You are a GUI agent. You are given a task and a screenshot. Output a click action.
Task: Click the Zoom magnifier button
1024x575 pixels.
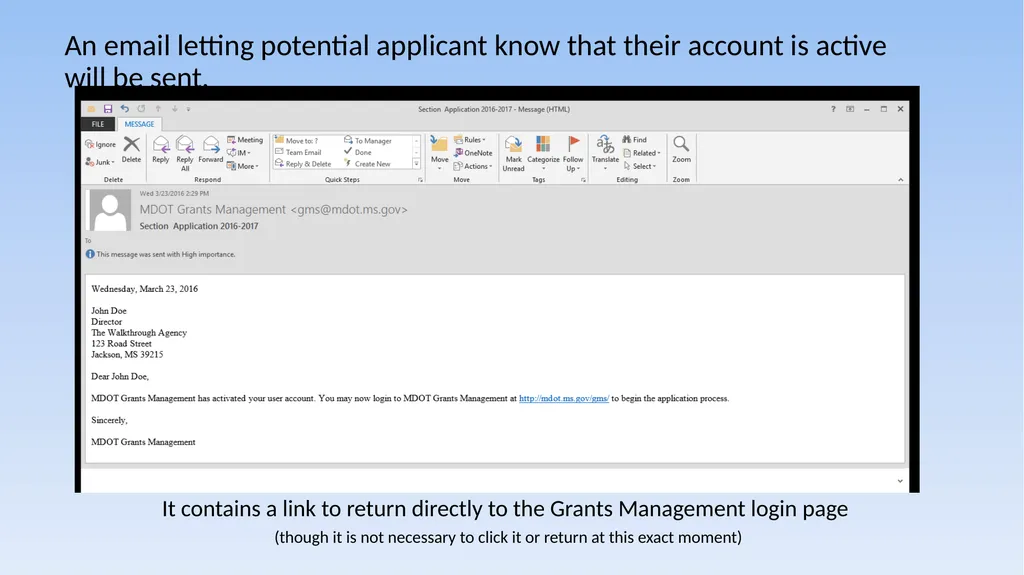point(681,150)
